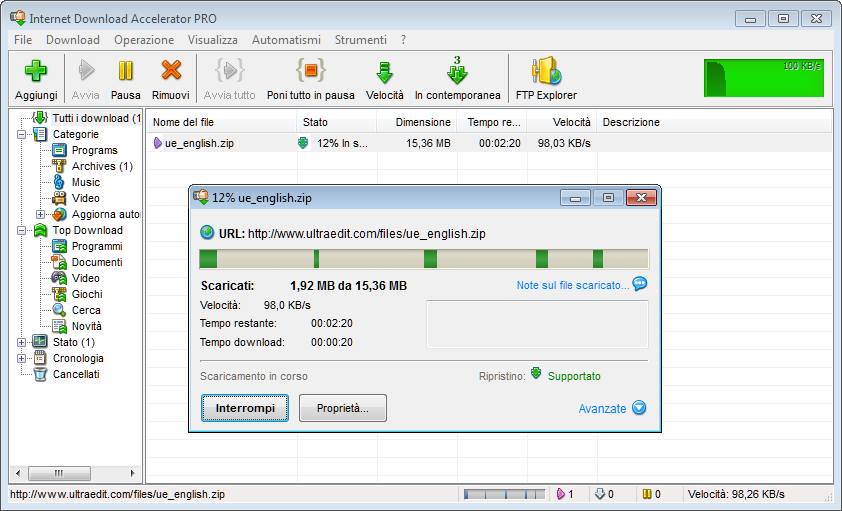Click the status bar paused count icon
The width and height of the screenshot is (842, 511).
pos(648,494)
